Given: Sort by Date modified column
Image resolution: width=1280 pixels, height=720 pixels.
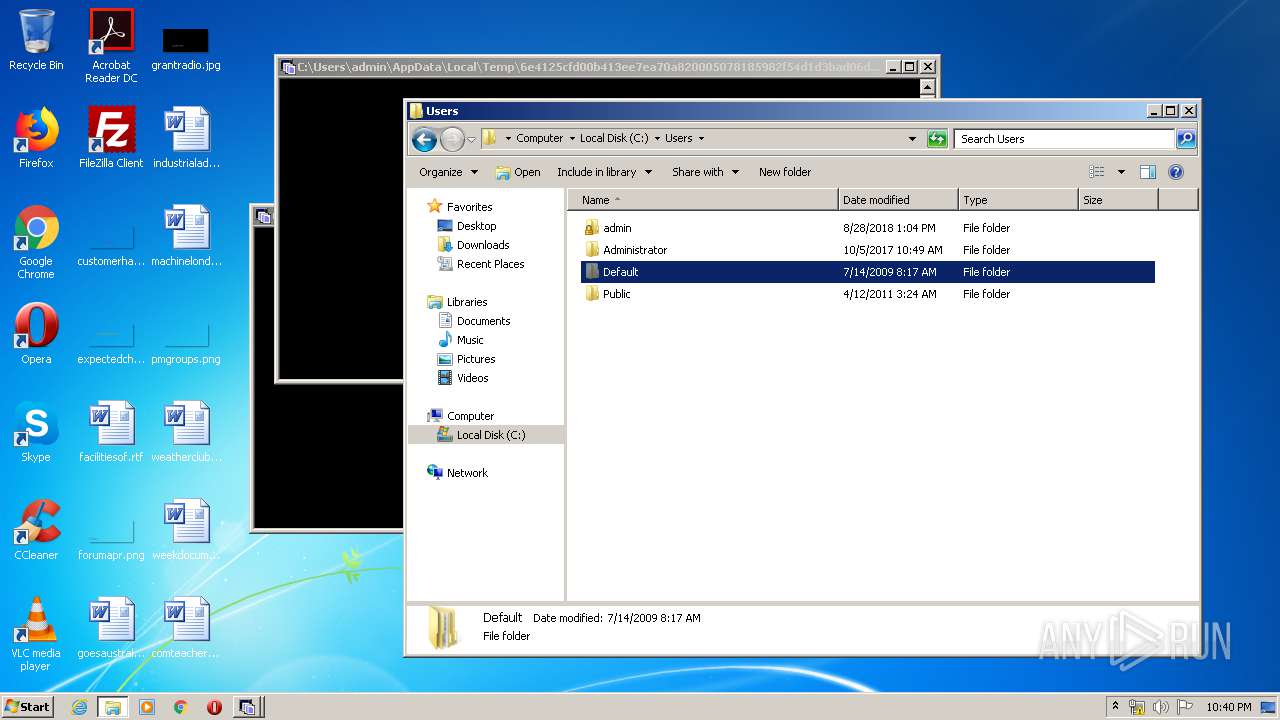Looking at the screenshot, I should click(x=898, y=200).
